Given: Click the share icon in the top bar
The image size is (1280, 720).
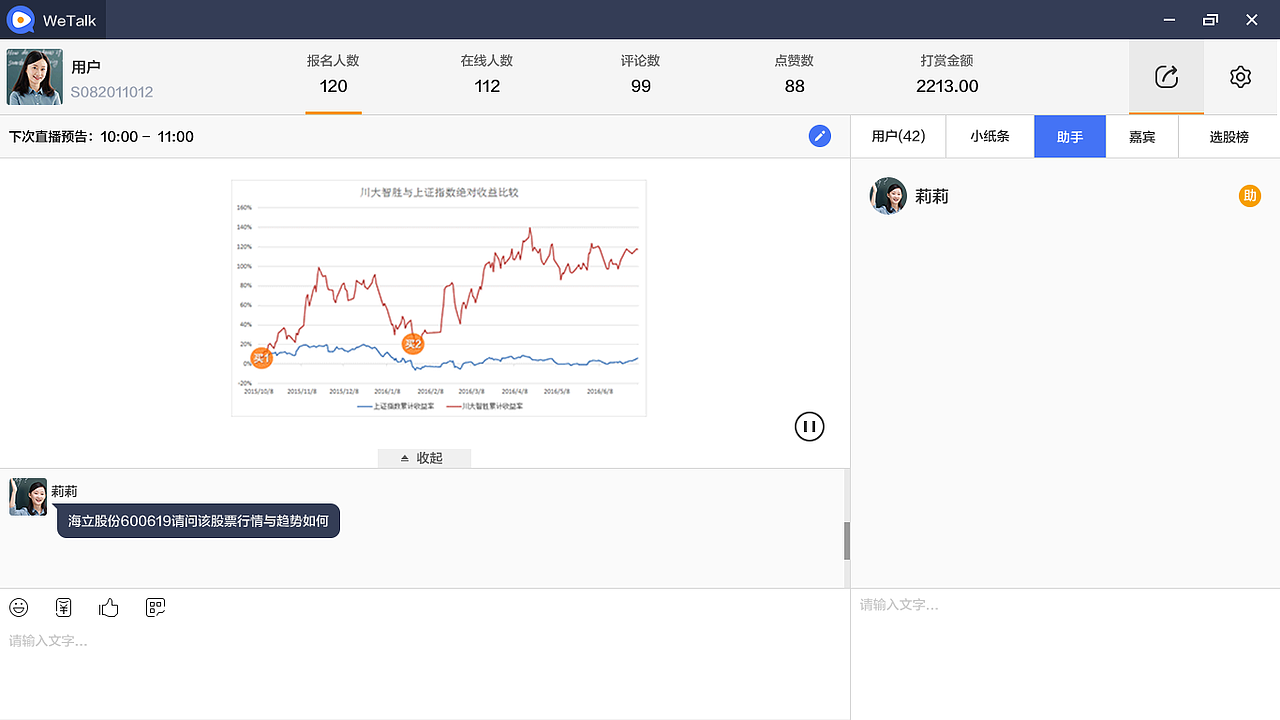Looking at the screenshot, I should [x=1166, y=76].
